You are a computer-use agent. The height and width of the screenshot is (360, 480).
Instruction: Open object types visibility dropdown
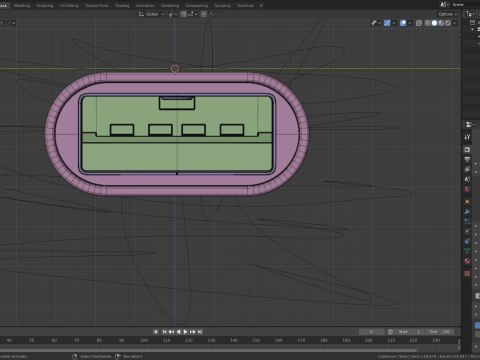click(x=376, y=23)
